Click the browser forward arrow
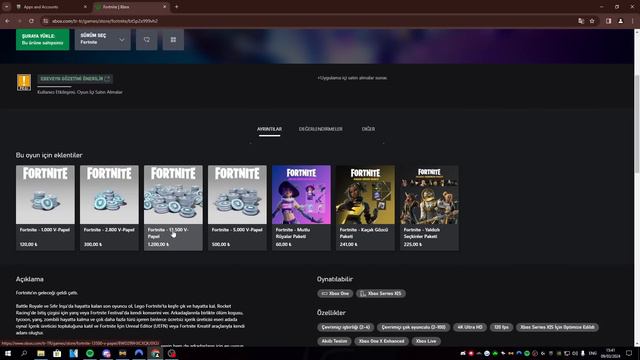640x360 pixels. tap(19, 21)
